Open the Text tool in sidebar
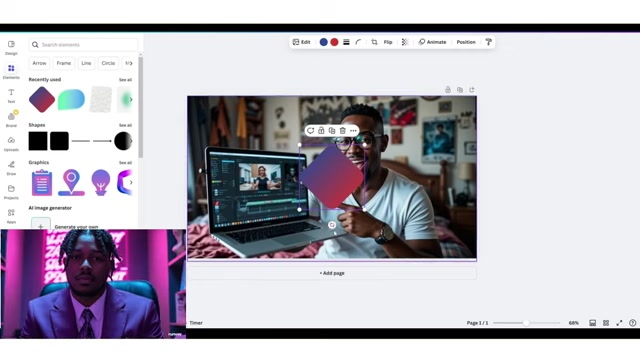The image size is (640, 360). (x=11, y=96)
